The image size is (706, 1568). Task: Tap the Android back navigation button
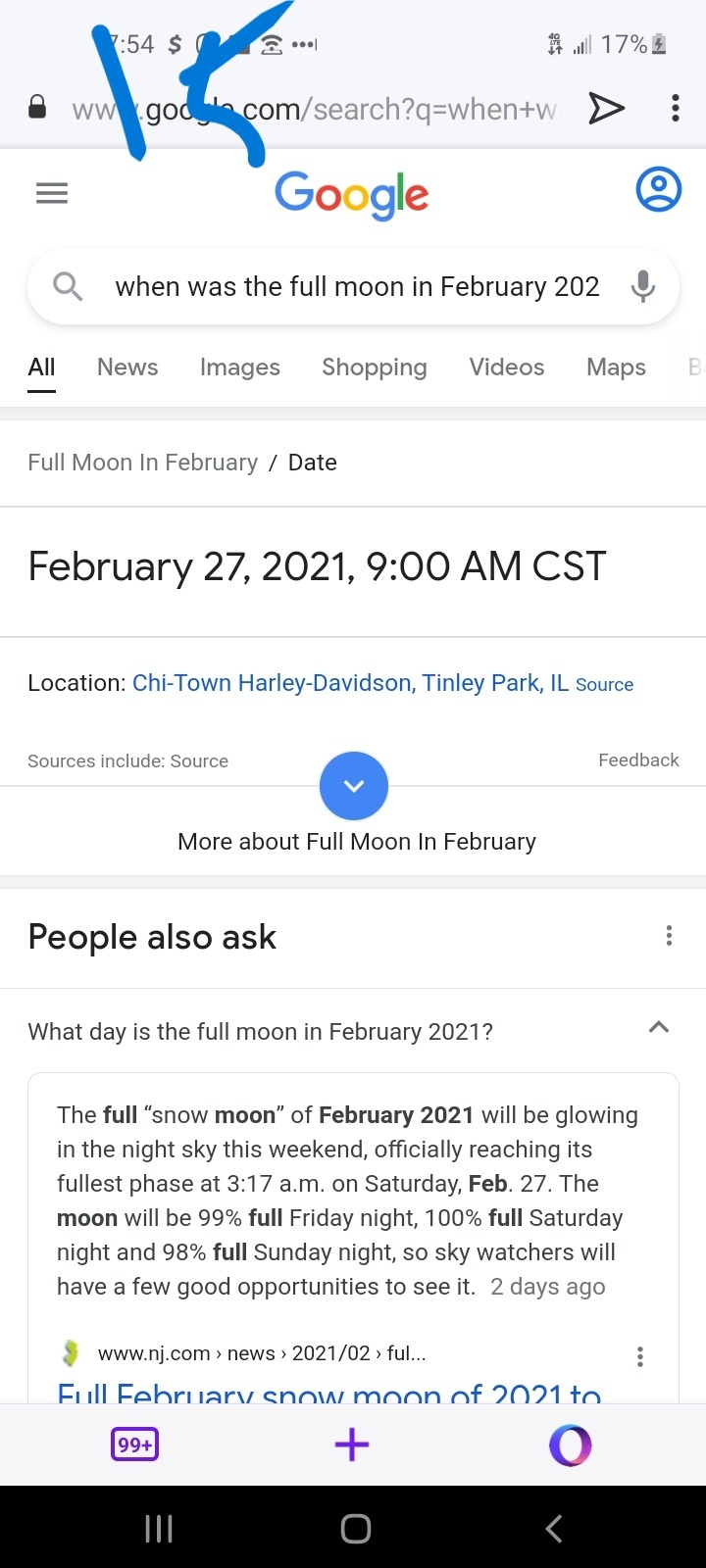coord(554,1529)
